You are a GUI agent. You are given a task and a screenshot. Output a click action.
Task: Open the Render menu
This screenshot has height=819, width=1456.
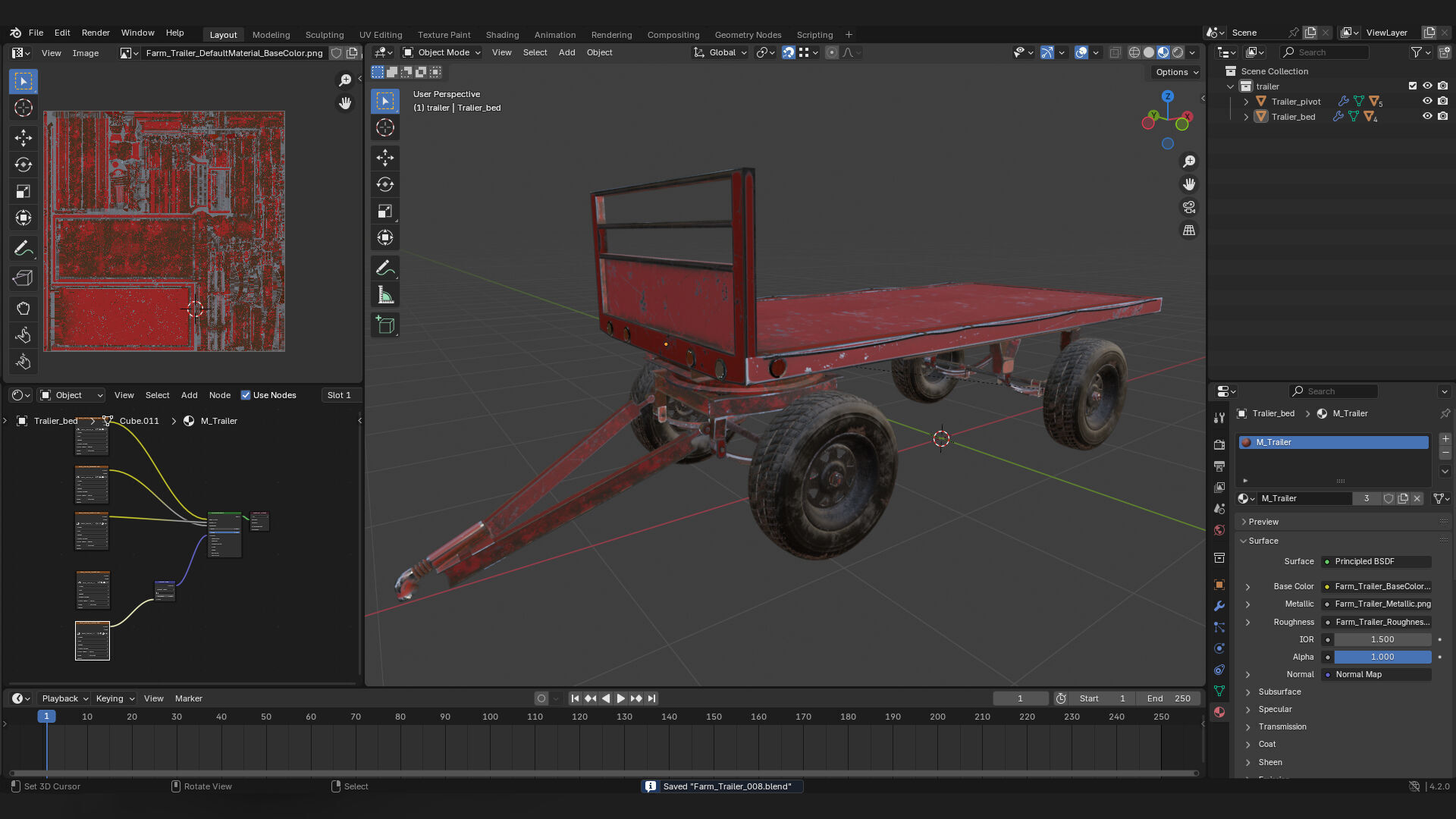(x=96, y=33)
